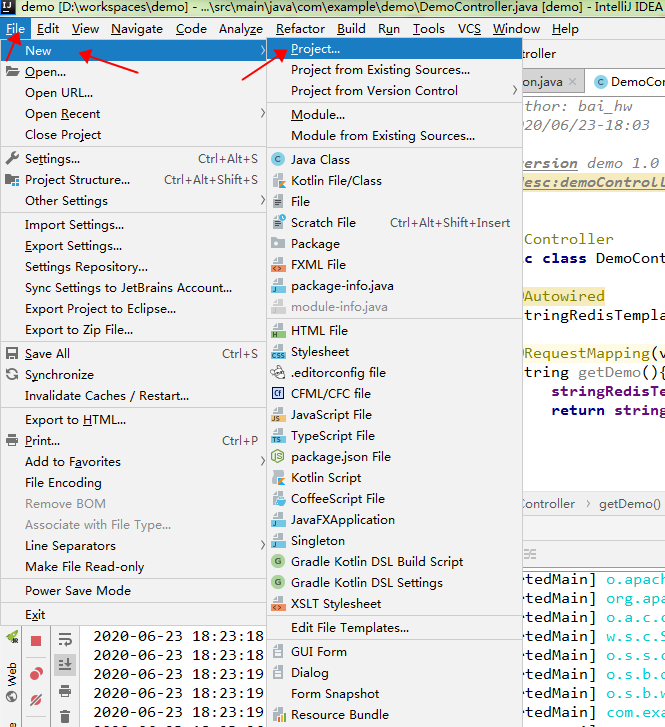Choose Invalidate Caches / Restart...

[134, 395]
